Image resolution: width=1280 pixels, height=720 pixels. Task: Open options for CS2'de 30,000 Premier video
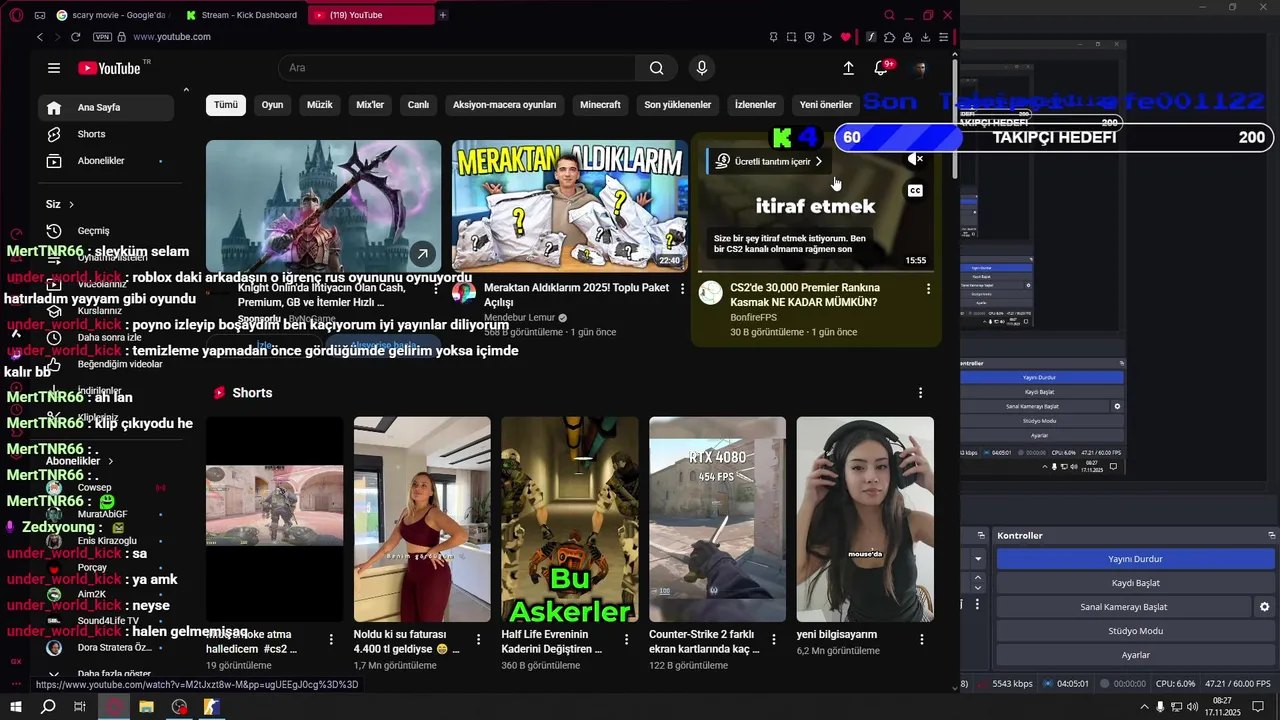928,289
